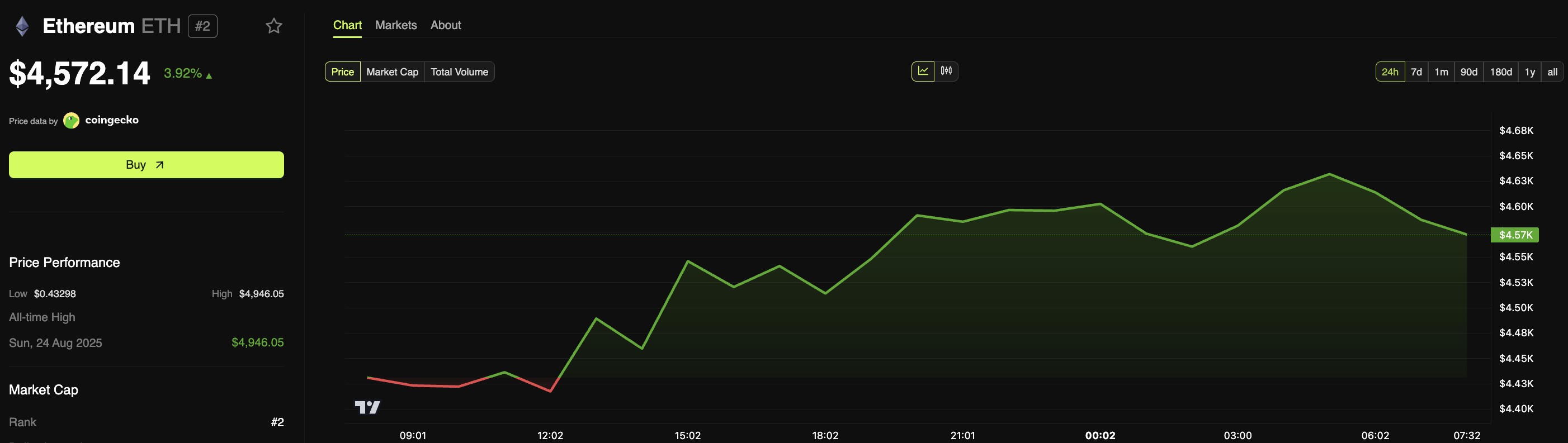Click the Market Cap section heading
The height and width of the screenshot is (443, 1568).
43,390
